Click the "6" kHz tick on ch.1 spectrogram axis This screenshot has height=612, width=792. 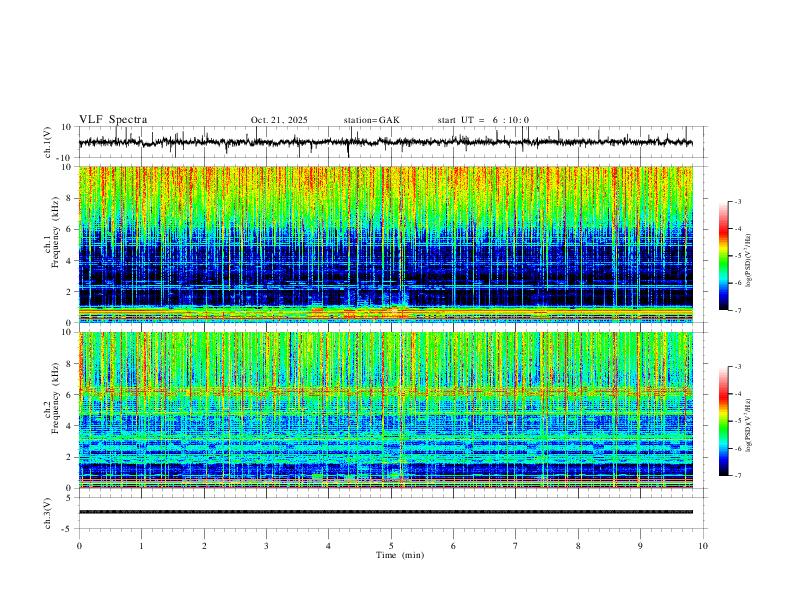pos(68,229)
